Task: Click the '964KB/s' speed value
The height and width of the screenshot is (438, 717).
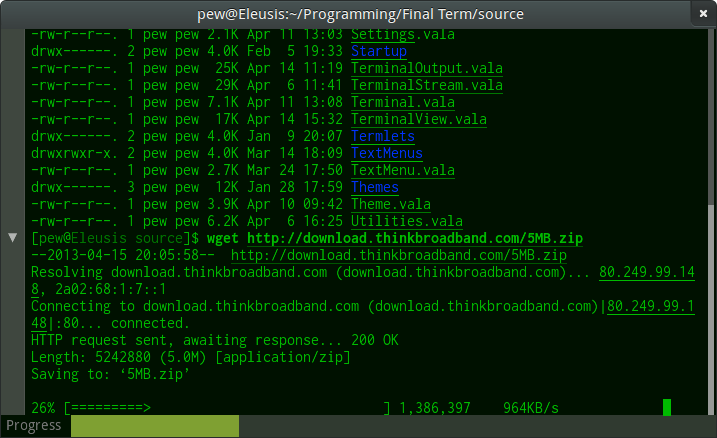Action: click(531, 408)
